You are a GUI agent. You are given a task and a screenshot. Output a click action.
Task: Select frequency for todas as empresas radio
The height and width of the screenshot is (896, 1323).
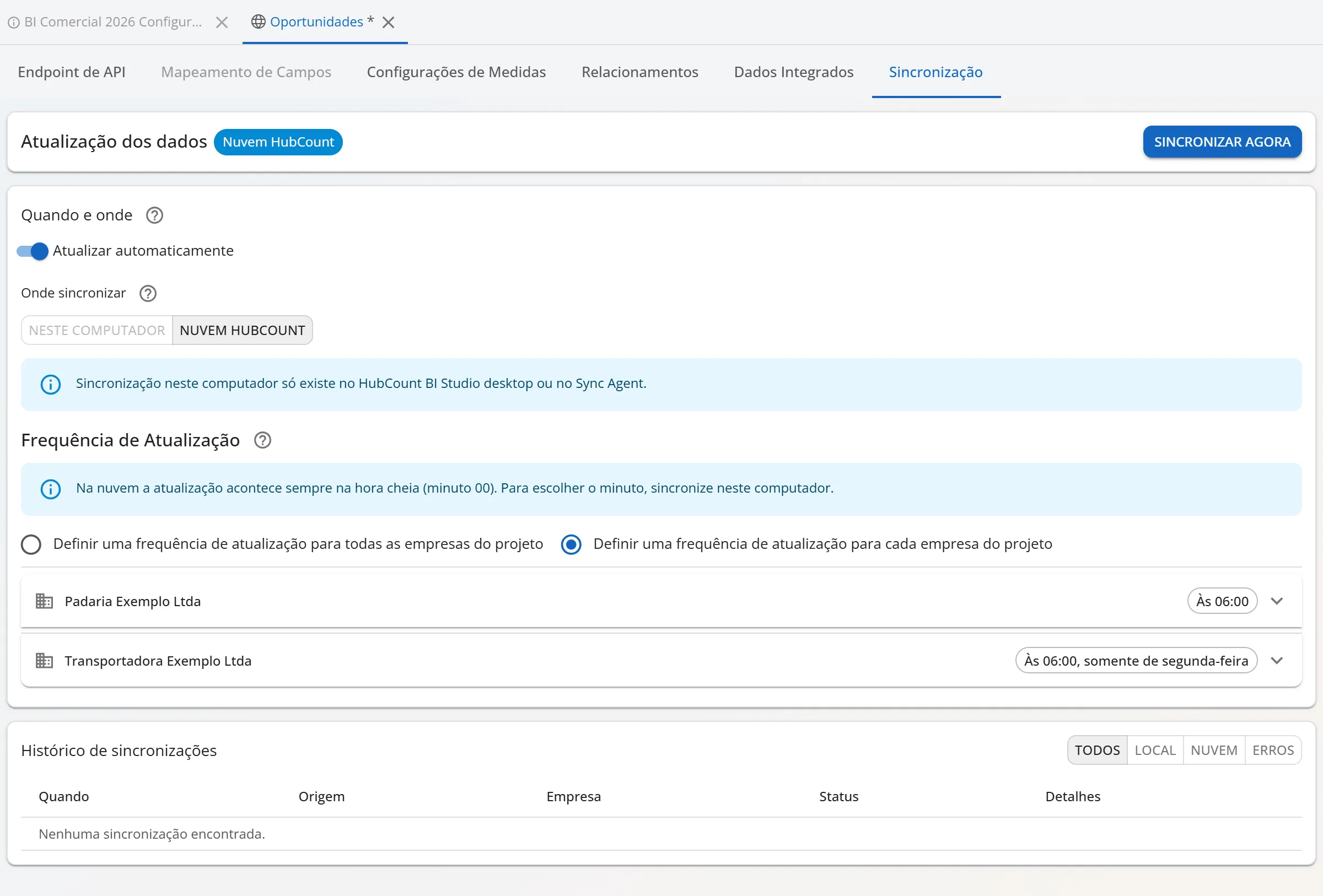31,544
